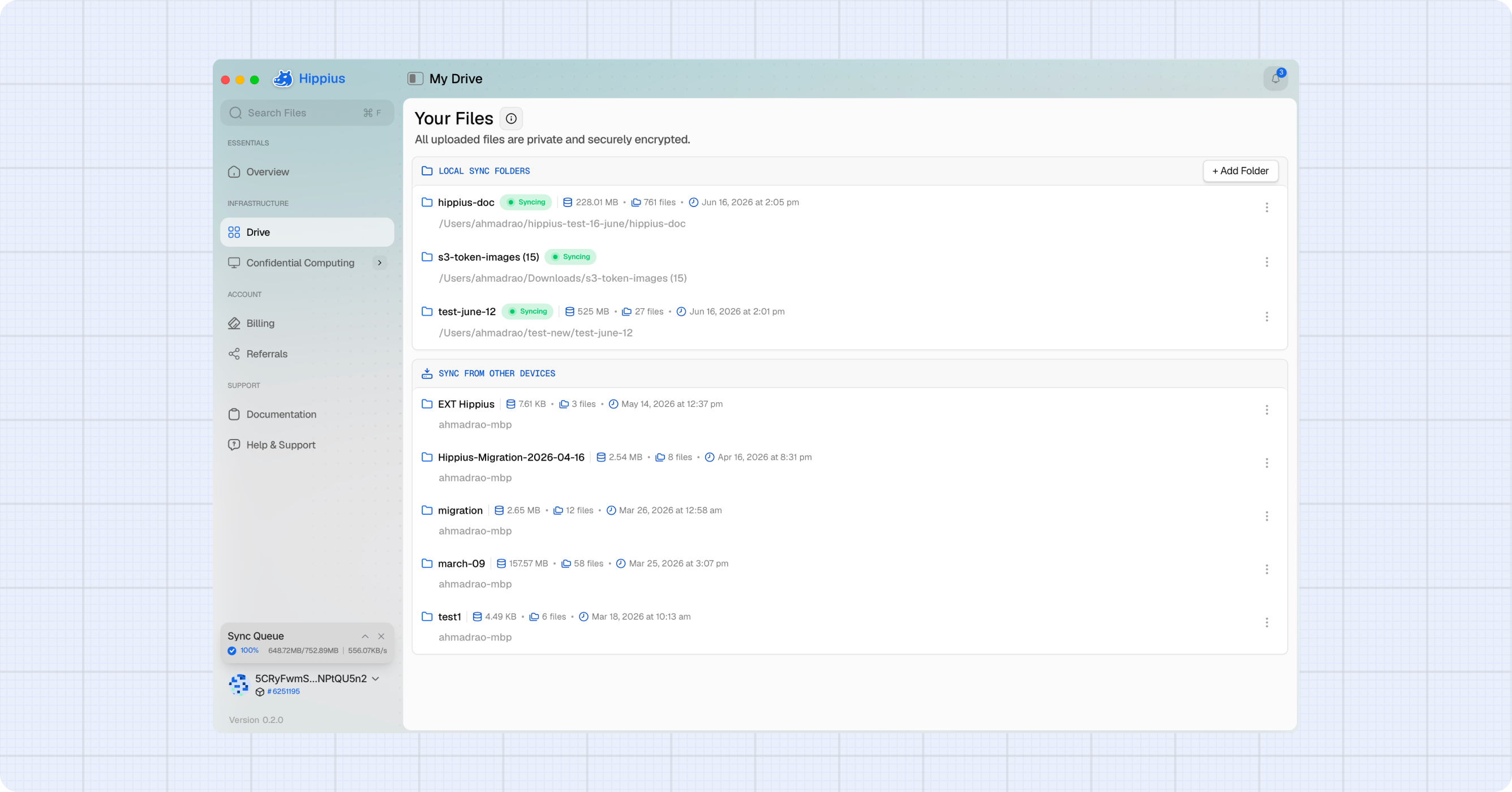Click the Confidential Computing monitor icon

point(234,263)
